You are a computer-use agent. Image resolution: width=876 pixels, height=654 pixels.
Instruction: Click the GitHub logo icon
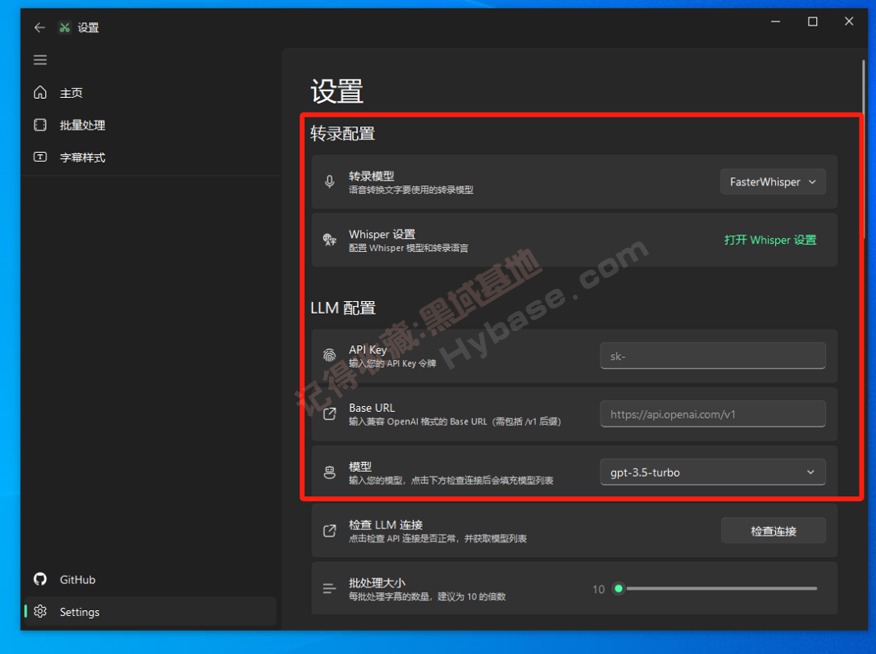pos(40,579)
